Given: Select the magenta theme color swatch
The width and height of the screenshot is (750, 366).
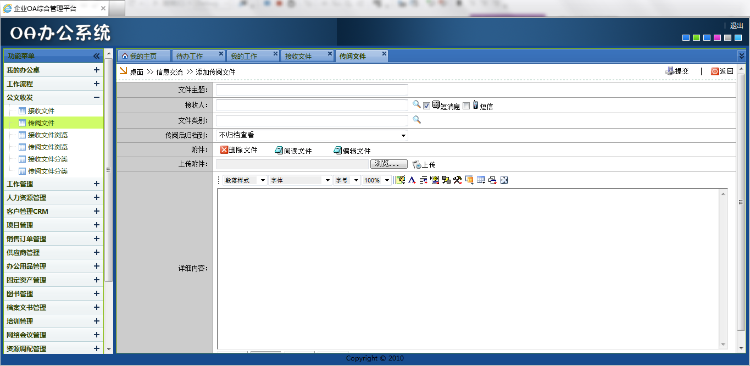Looking at the screenshot, I should point(717,38).
